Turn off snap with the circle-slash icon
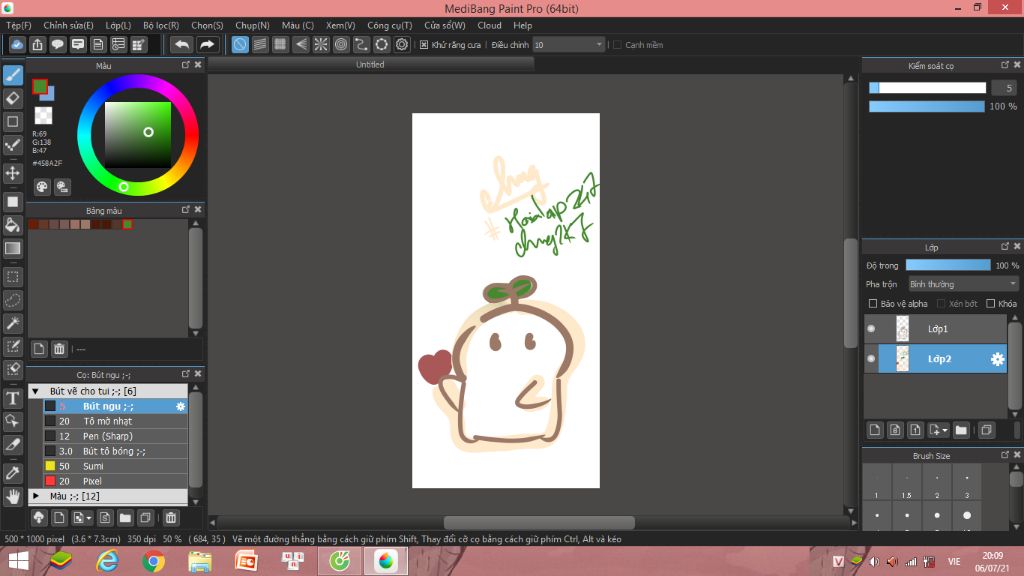1024x576 pixels. [240, 44]
